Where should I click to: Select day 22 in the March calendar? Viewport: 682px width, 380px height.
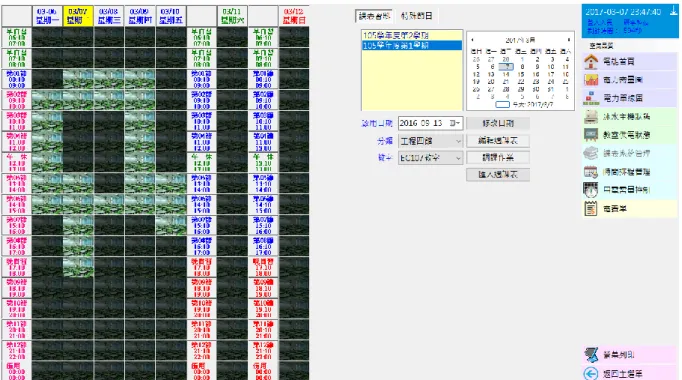pyautogui.click(x=521, y=82)
